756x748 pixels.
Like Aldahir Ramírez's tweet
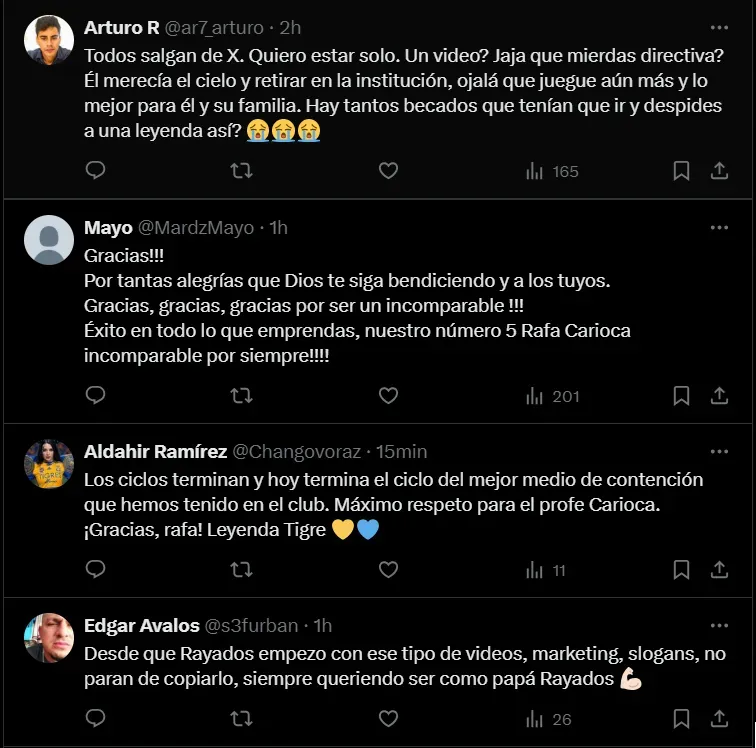click(x=388, y=570)
